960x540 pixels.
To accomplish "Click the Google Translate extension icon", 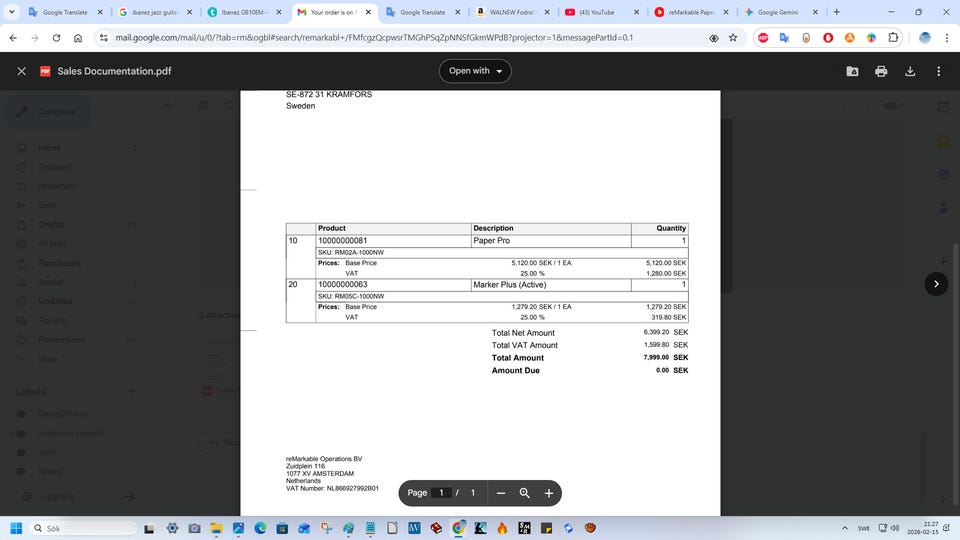I will (784, 37).
